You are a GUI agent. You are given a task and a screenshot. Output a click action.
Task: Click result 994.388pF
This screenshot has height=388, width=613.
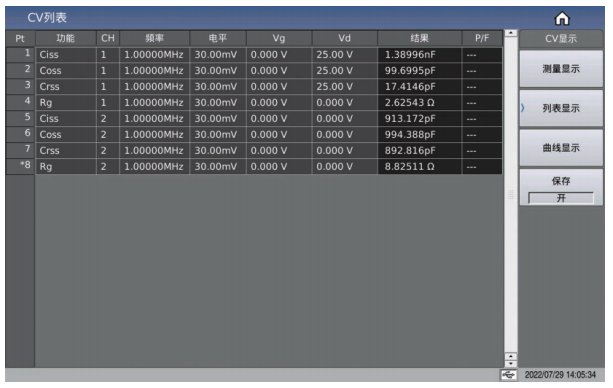[x=419, y=135]
